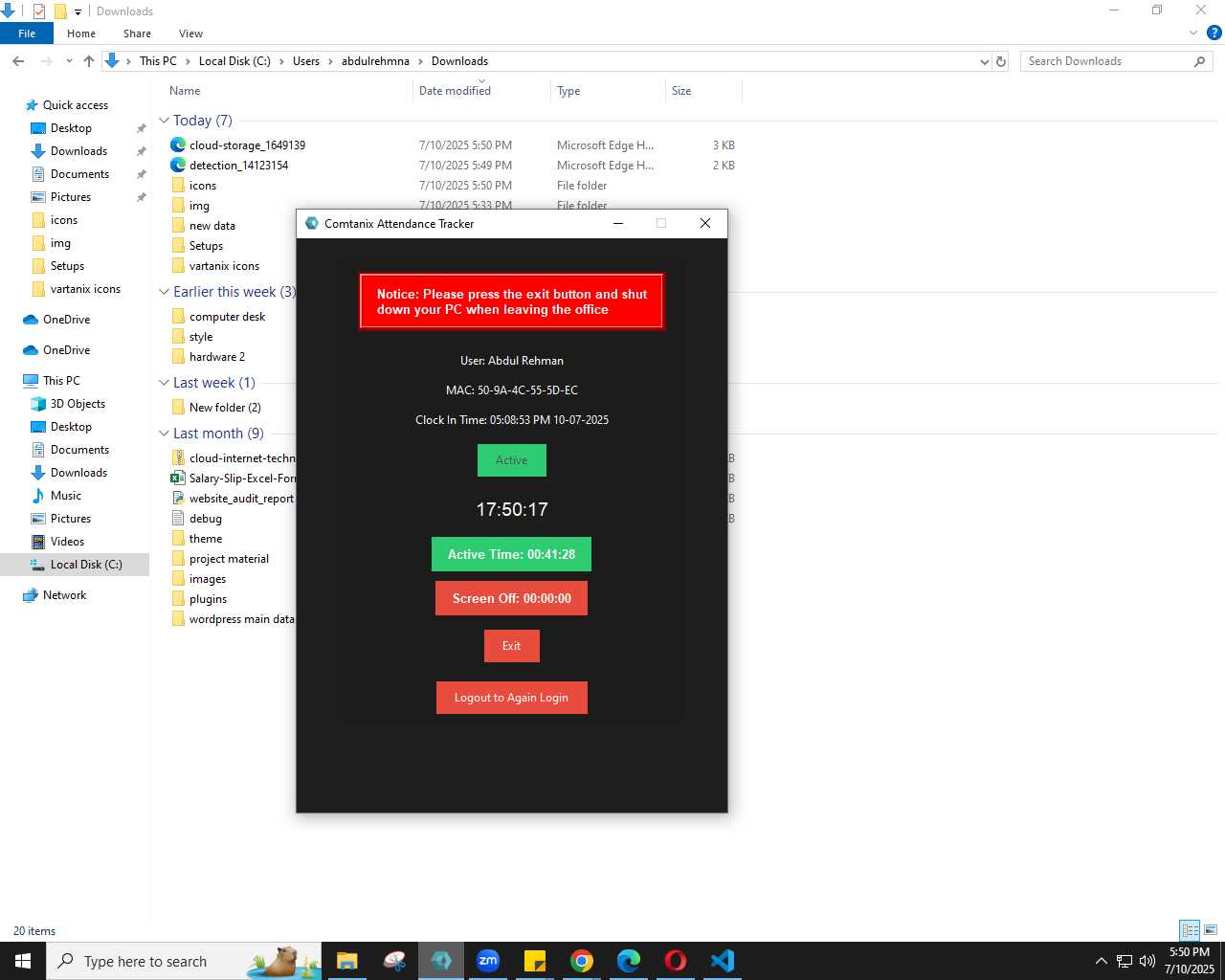Click the Exit button in Attendance Tracker

tap(511, 646)
